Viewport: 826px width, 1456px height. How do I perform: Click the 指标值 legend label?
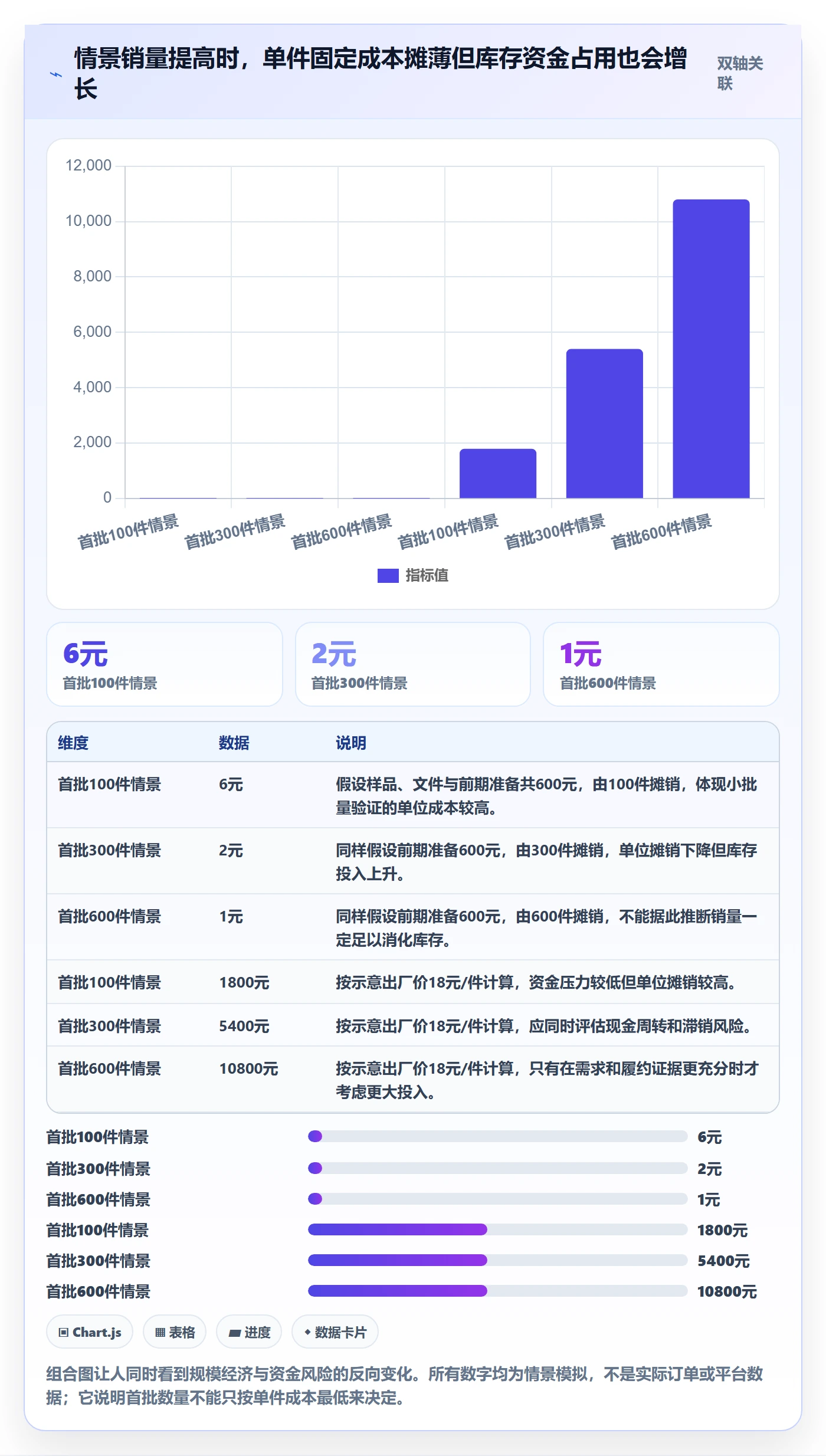(427, 575)
